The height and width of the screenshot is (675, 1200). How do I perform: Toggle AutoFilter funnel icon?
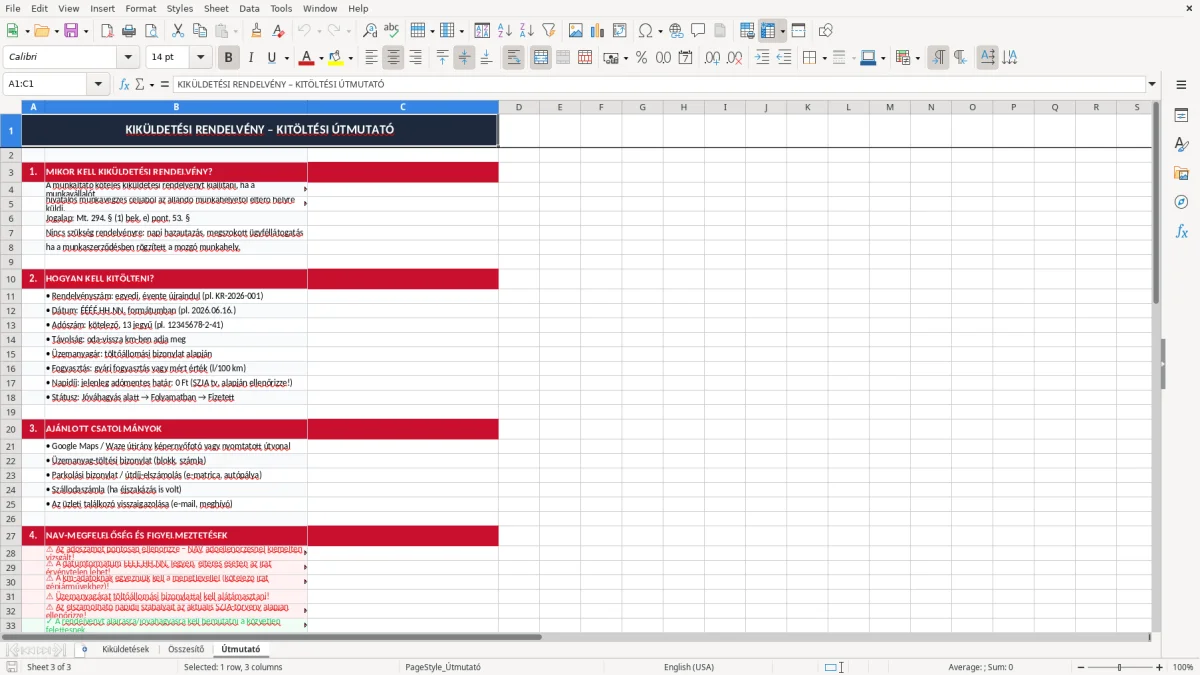[548, 31]
